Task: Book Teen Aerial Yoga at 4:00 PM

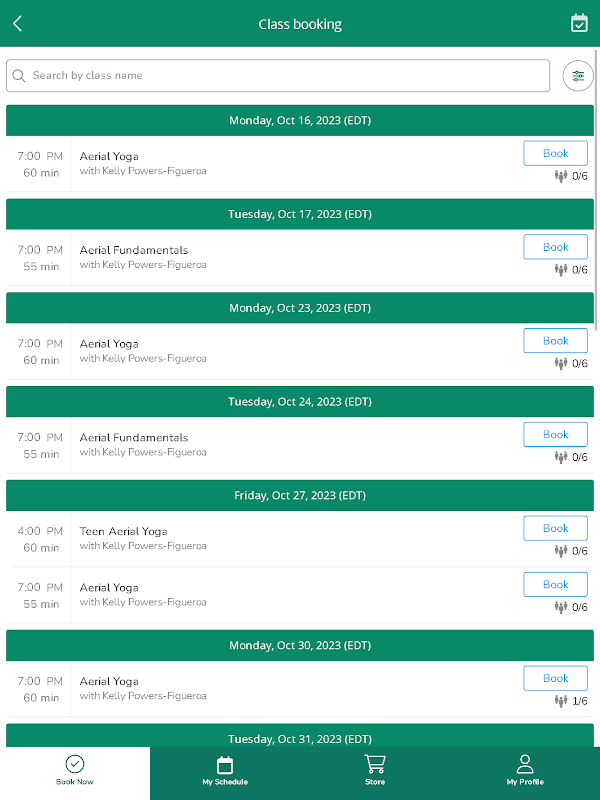Action: tap(555, 528)
